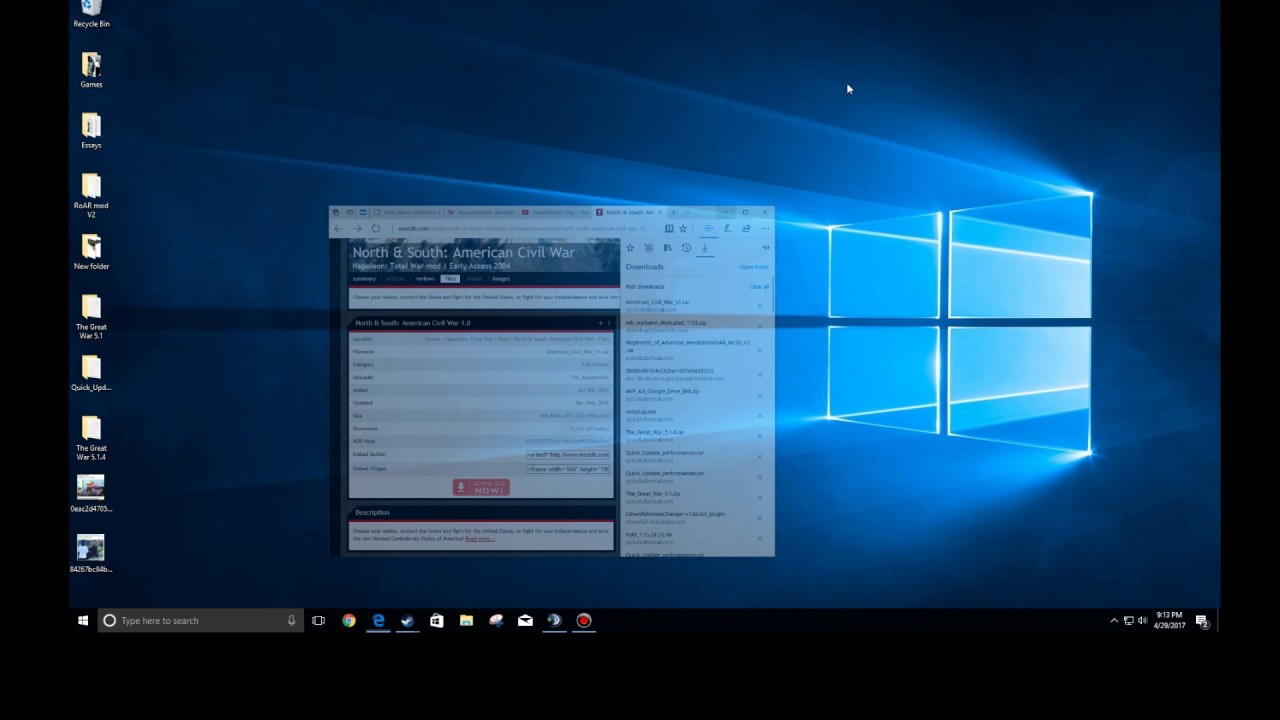Switch to Mount&Blade Warband Edge tab
Viewport: 1280px width, 720px height.
481,212
